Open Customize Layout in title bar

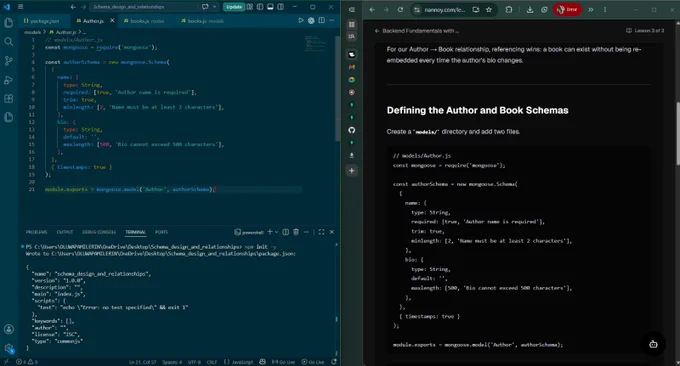(250, 7)
